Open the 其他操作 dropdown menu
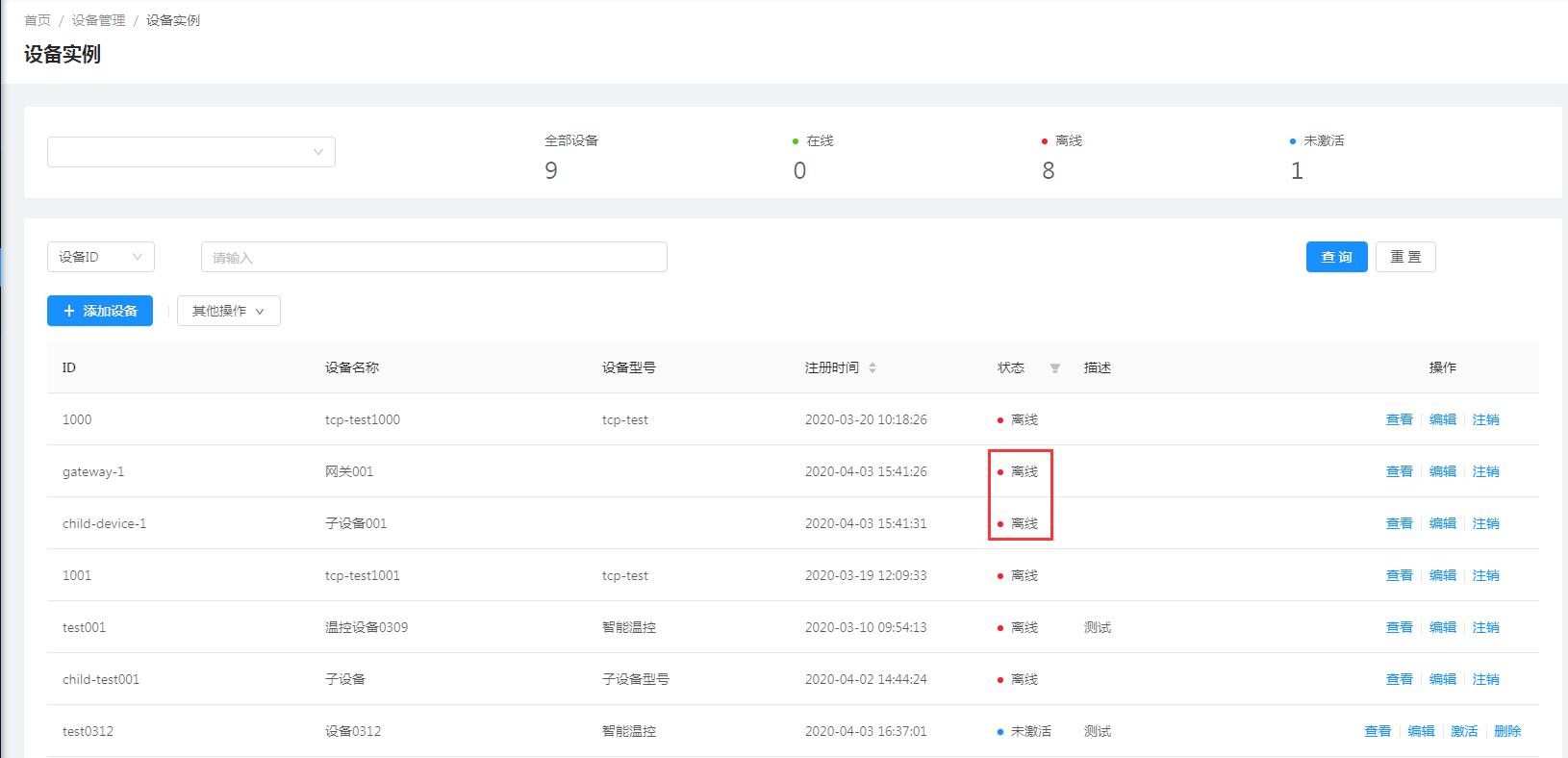 pyautogui.click(x=228, y=311)
